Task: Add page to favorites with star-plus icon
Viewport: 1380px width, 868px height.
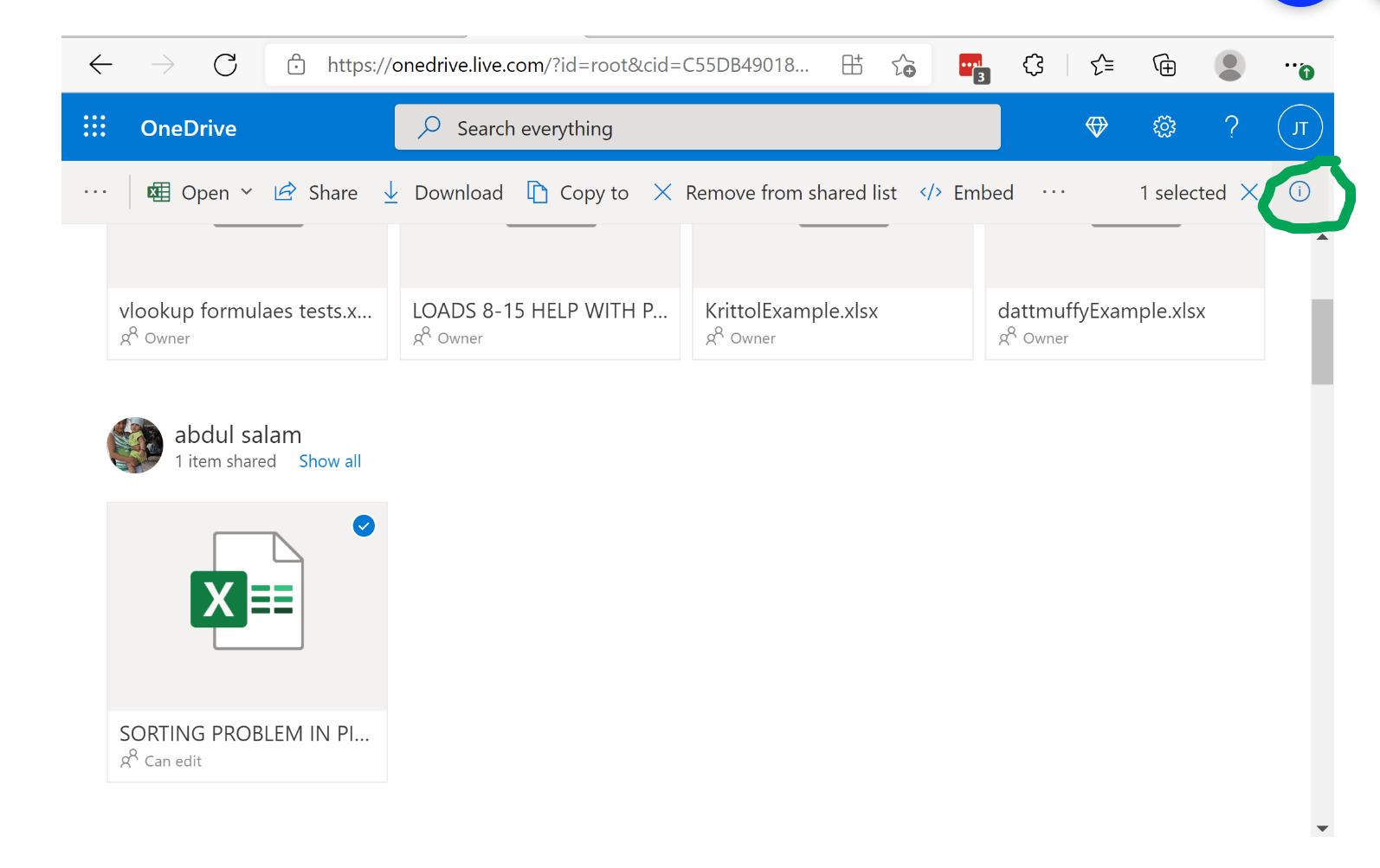Action: coord(904,65)
